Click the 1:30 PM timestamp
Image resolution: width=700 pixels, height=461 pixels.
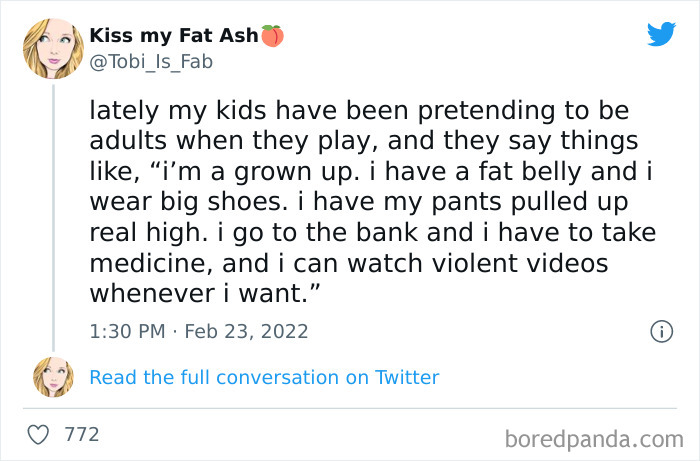[127, 331]
